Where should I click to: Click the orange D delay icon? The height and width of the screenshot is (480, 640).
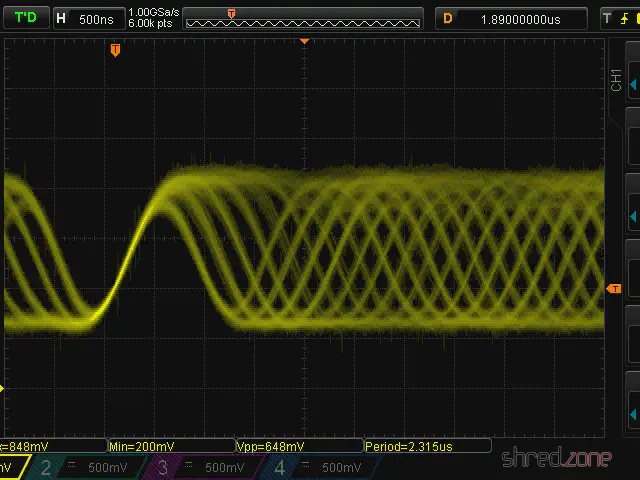[448, 18]
